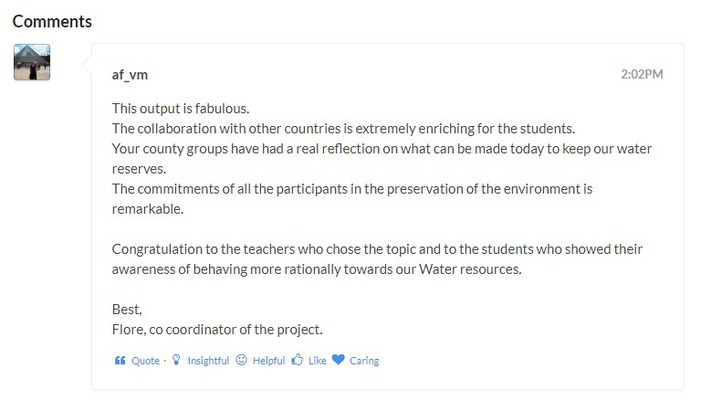The height and width of the screenshot is (400, 701).
Task: Click the "Best," closing line
Action: tap(127, 309)
